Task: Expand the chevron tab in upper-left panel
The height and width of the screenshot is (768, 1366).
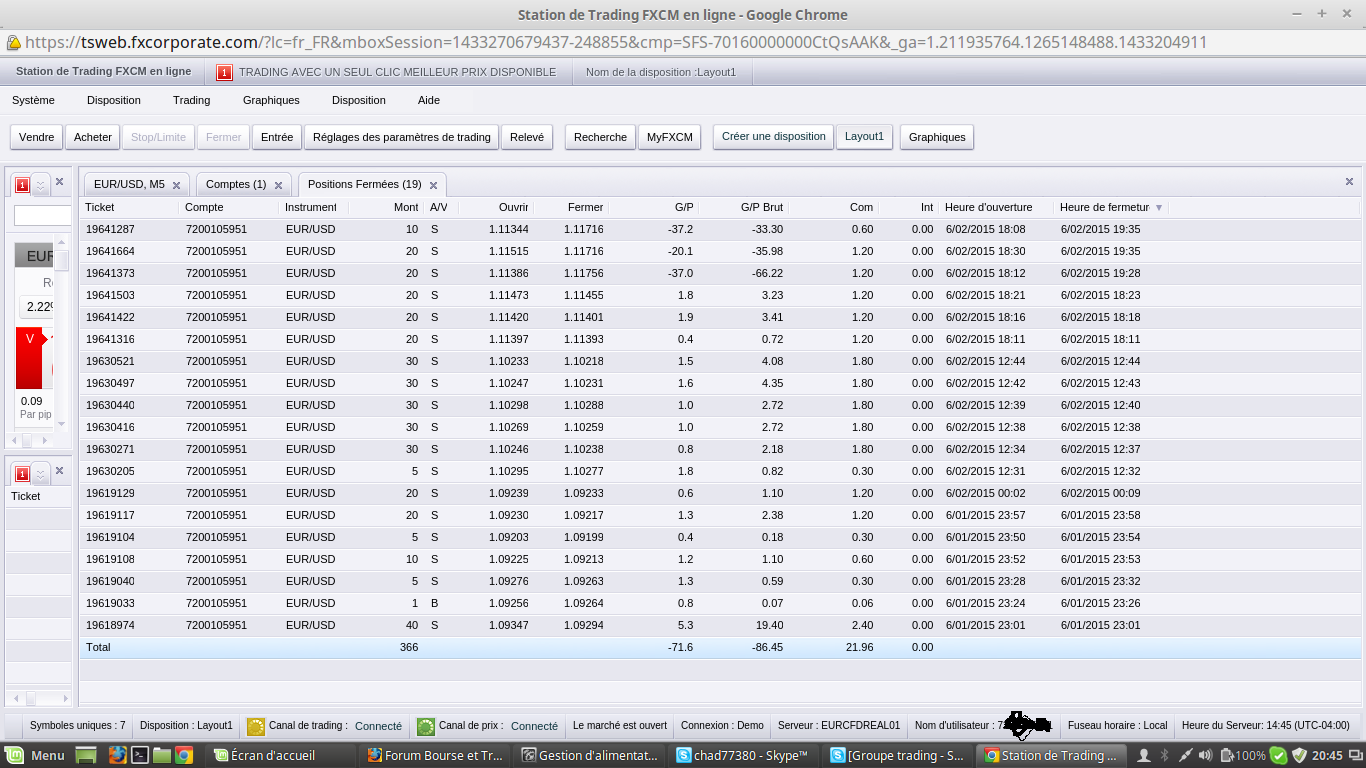Action: 41,185
